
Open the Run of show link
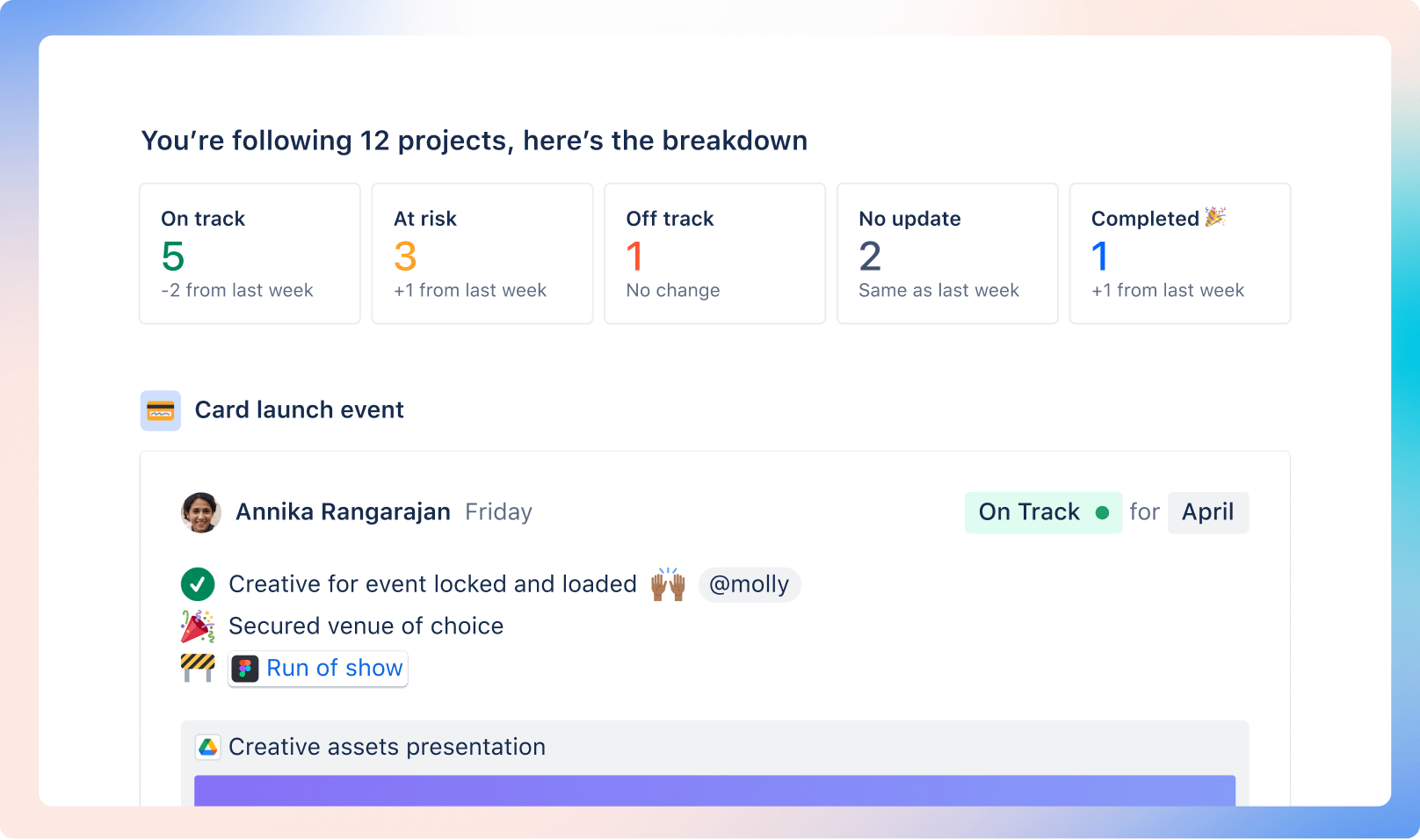point(332,668)
